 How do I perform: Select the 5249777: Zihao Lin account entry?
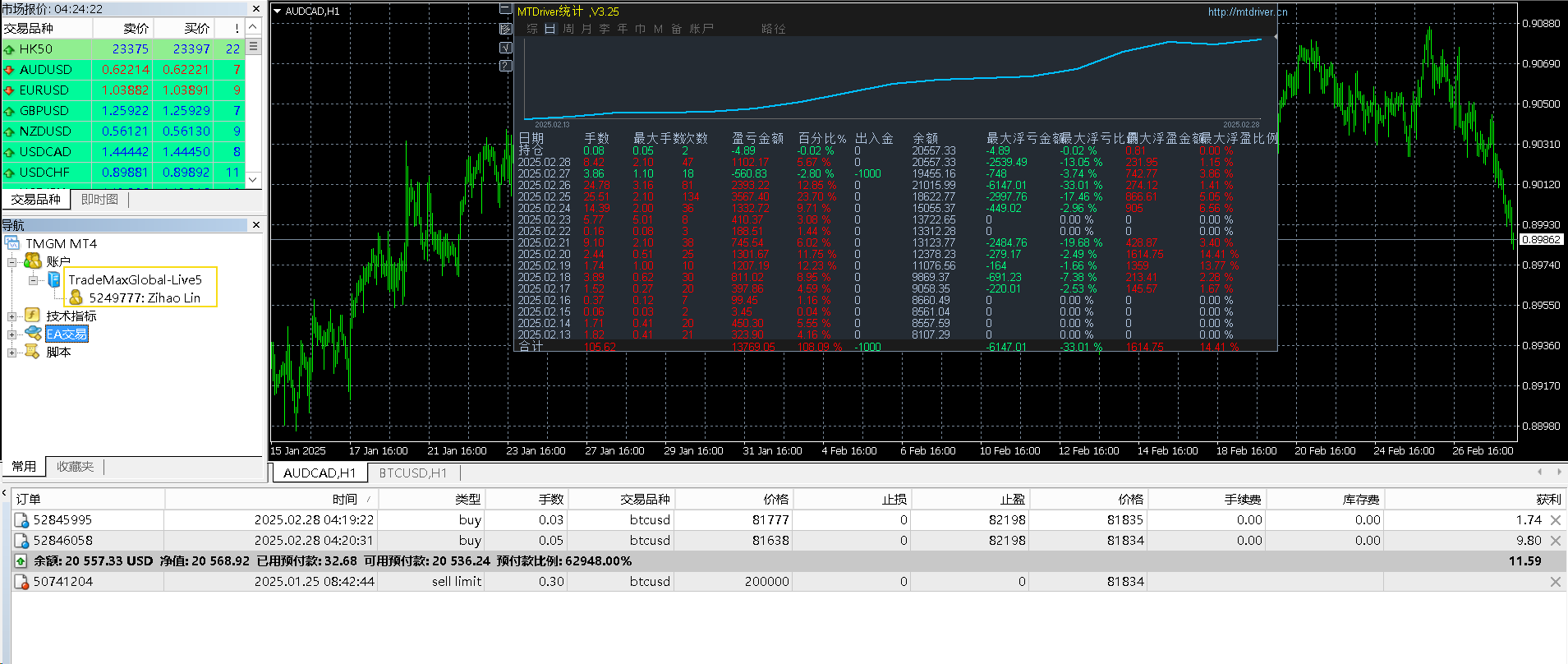[145, 298]
